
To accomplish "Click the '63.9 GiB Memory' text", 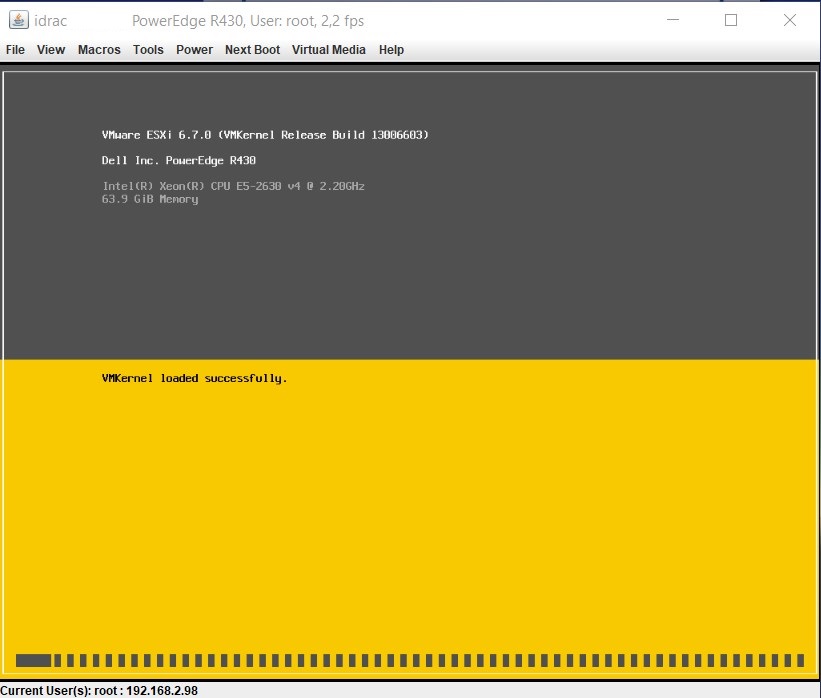I will click(150, 199).
